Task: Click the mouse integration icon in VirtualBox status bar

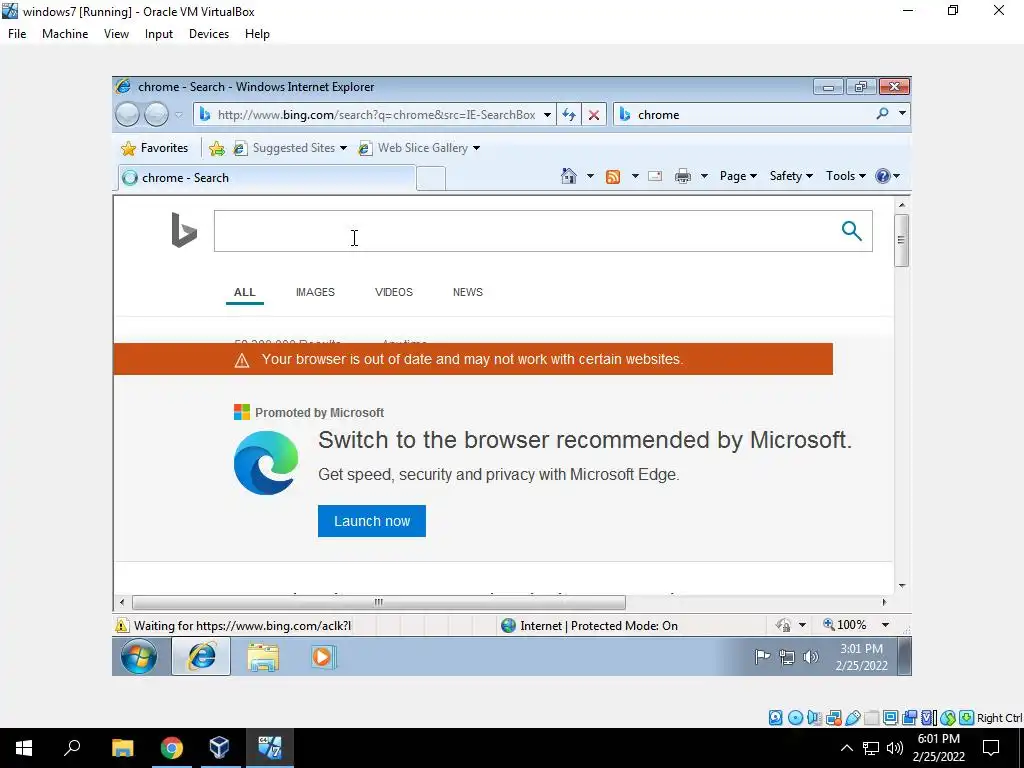Action: point(948,718)
